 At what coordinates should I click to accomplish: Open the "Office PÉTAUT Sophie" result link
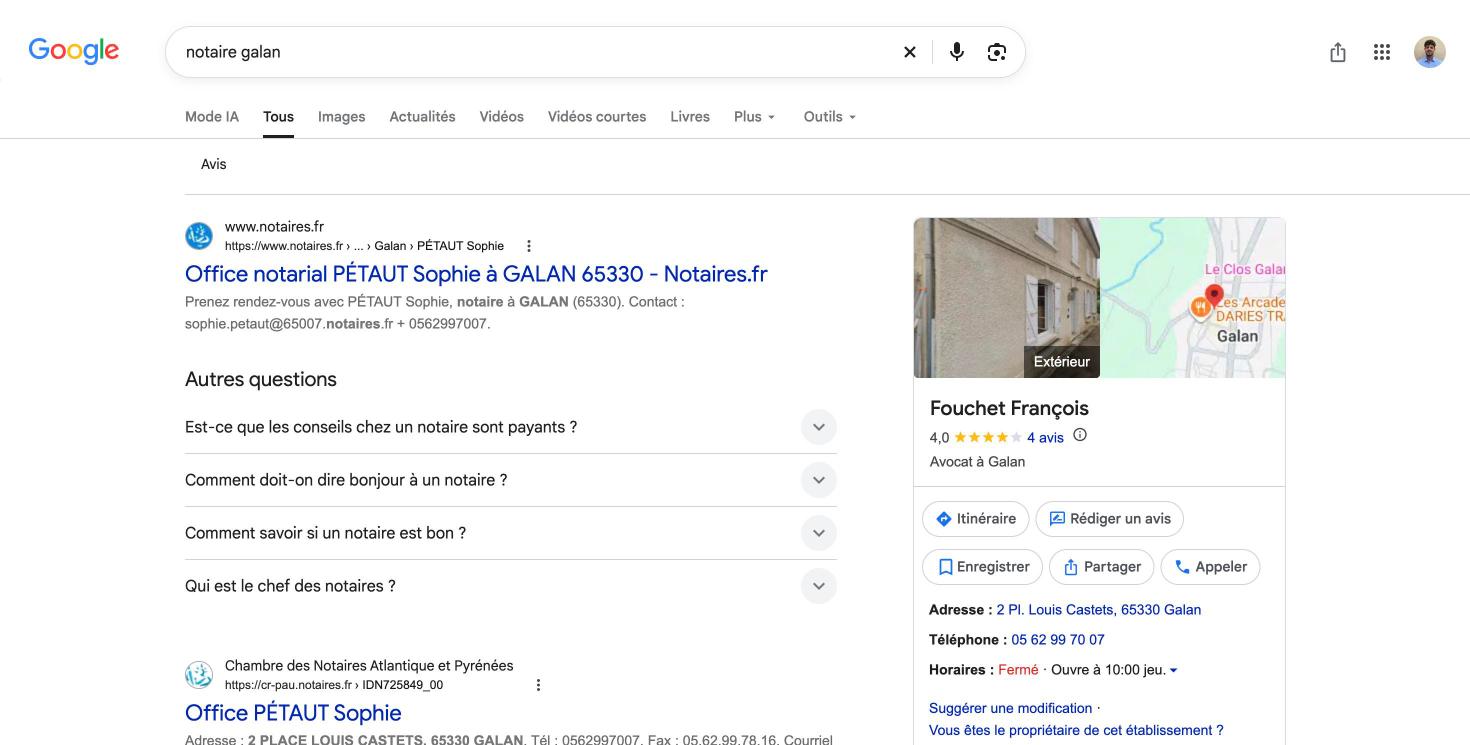click(293, 713)
